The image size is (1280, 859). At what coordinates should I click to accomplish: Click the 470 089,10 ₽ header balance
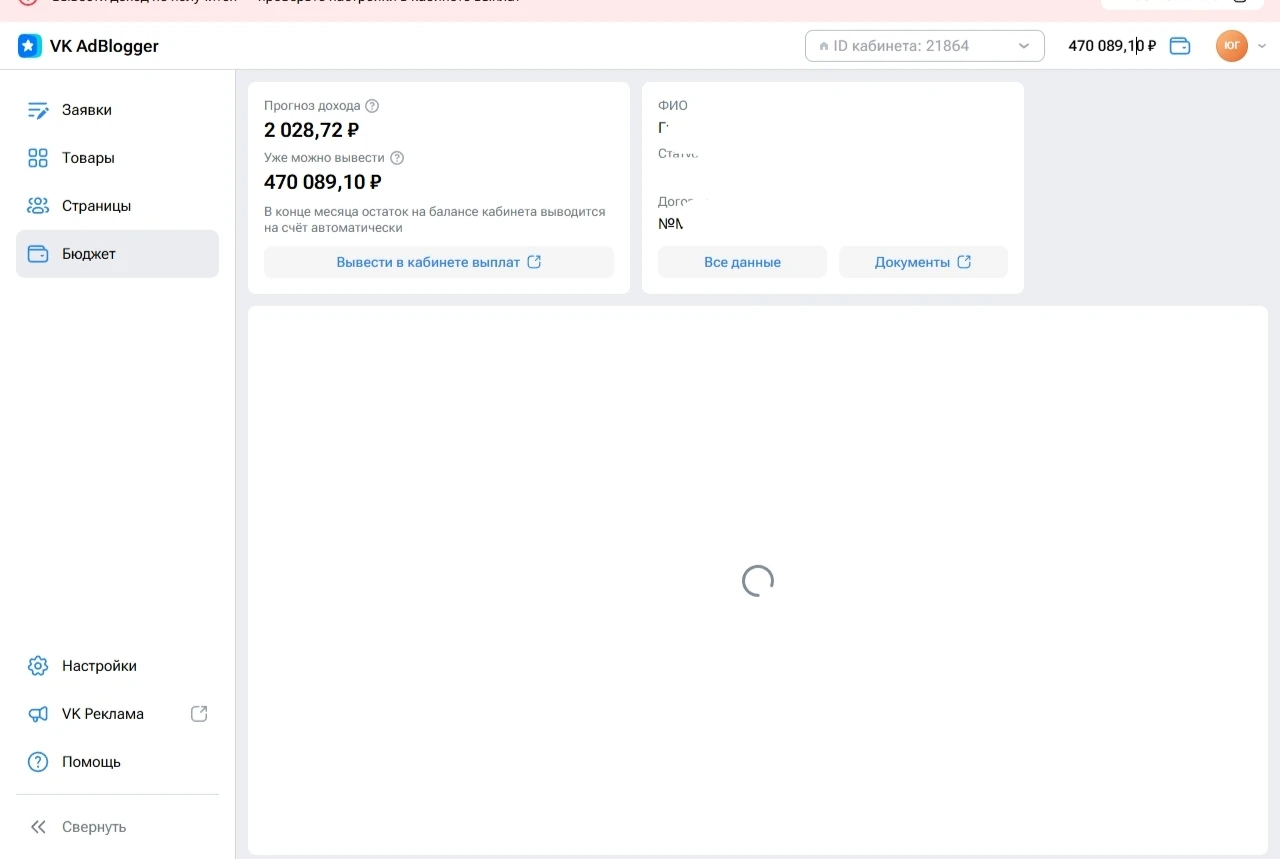tap(1112, 46)
